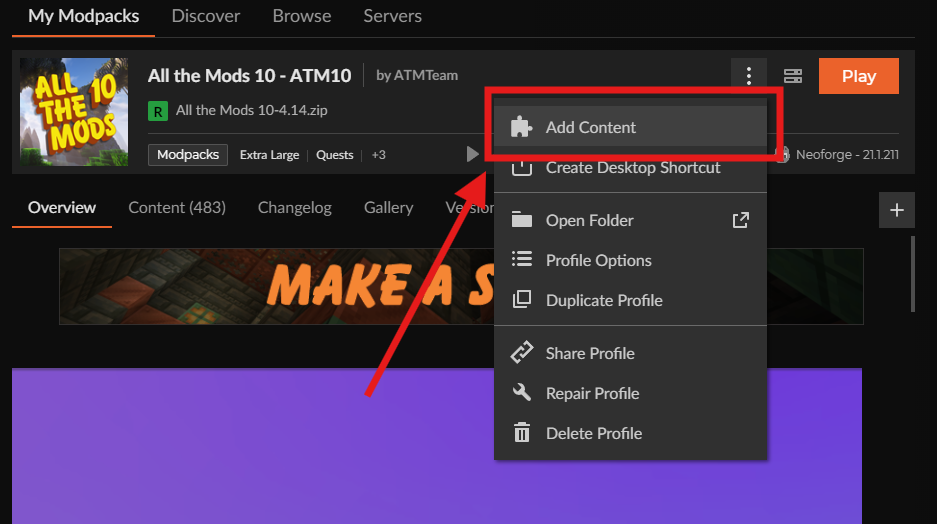The width and height of the screenshot is (937, 524).
Task: Click the vertical scrollbar on the overview
Action: click(x=912, y=274)
